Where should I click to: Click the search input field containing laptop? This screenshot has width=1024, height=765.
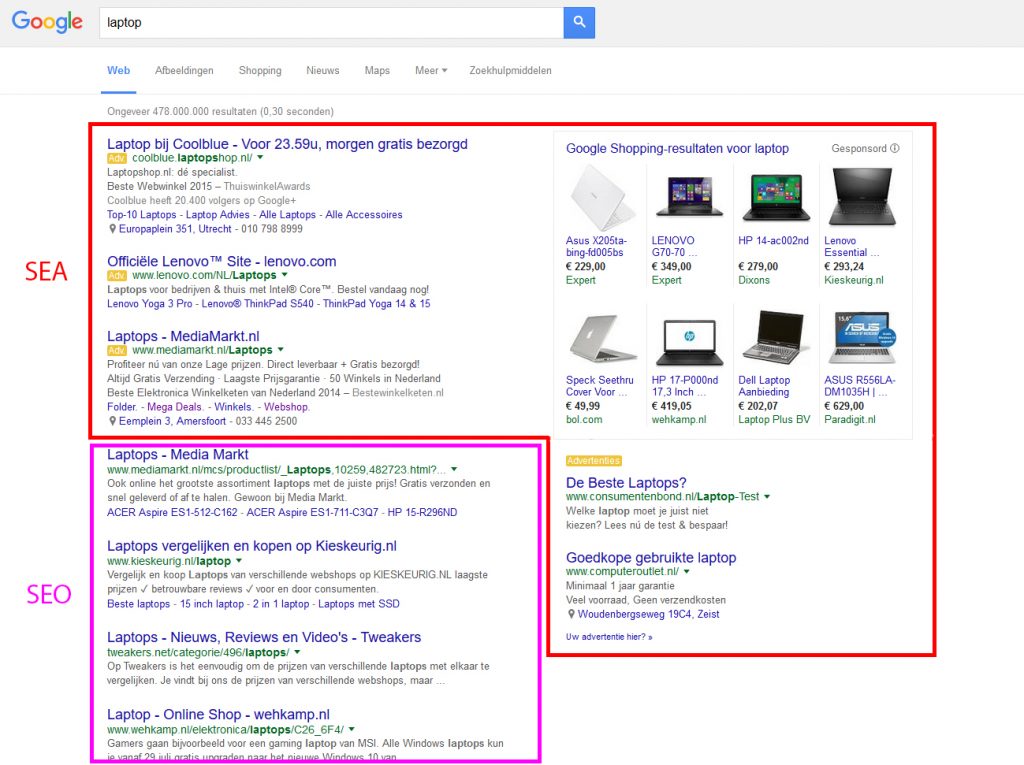tap(330, 22)
